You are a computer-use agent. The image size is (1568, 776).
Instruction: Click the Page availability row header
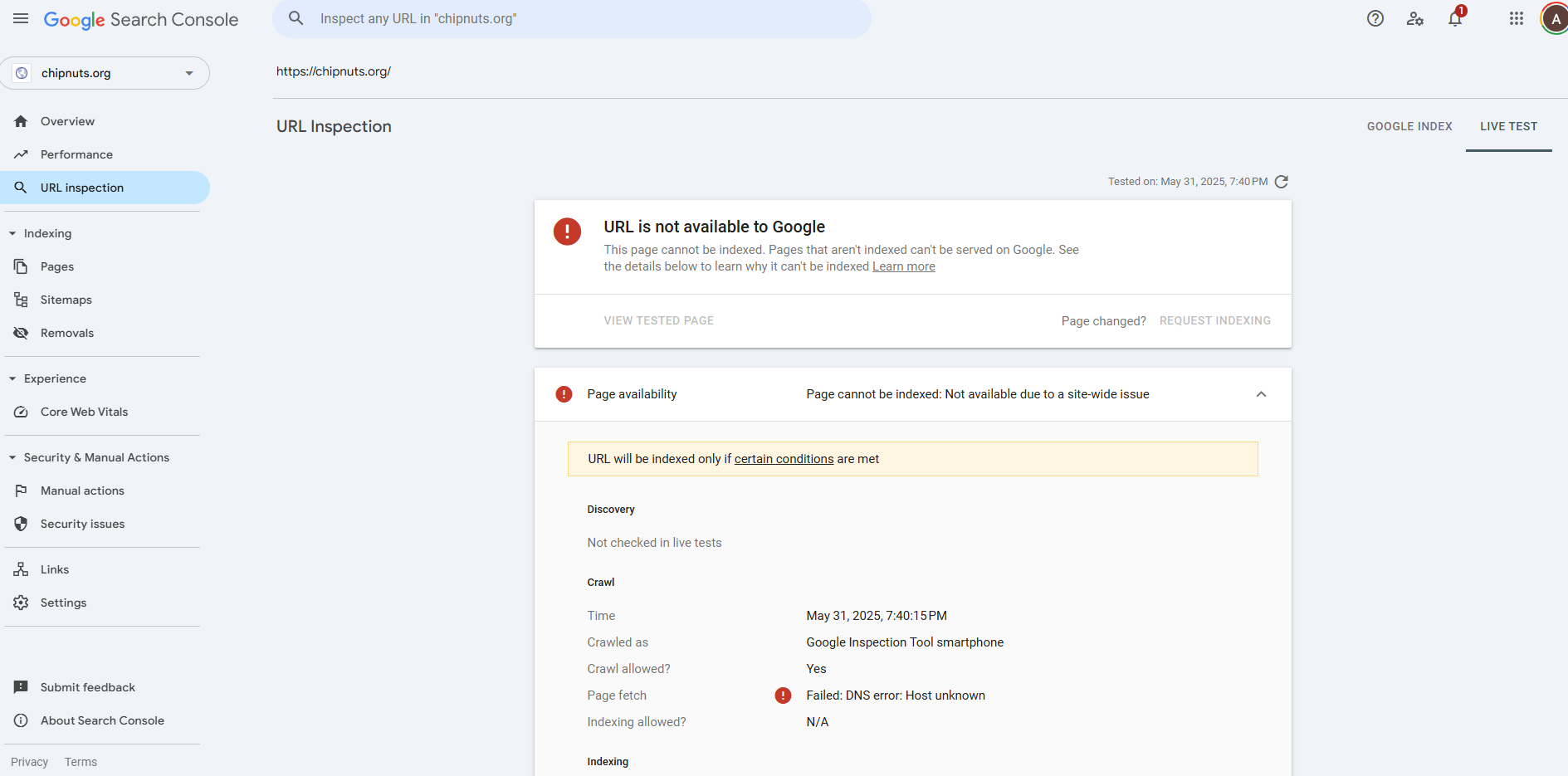[x=913, y=394]
